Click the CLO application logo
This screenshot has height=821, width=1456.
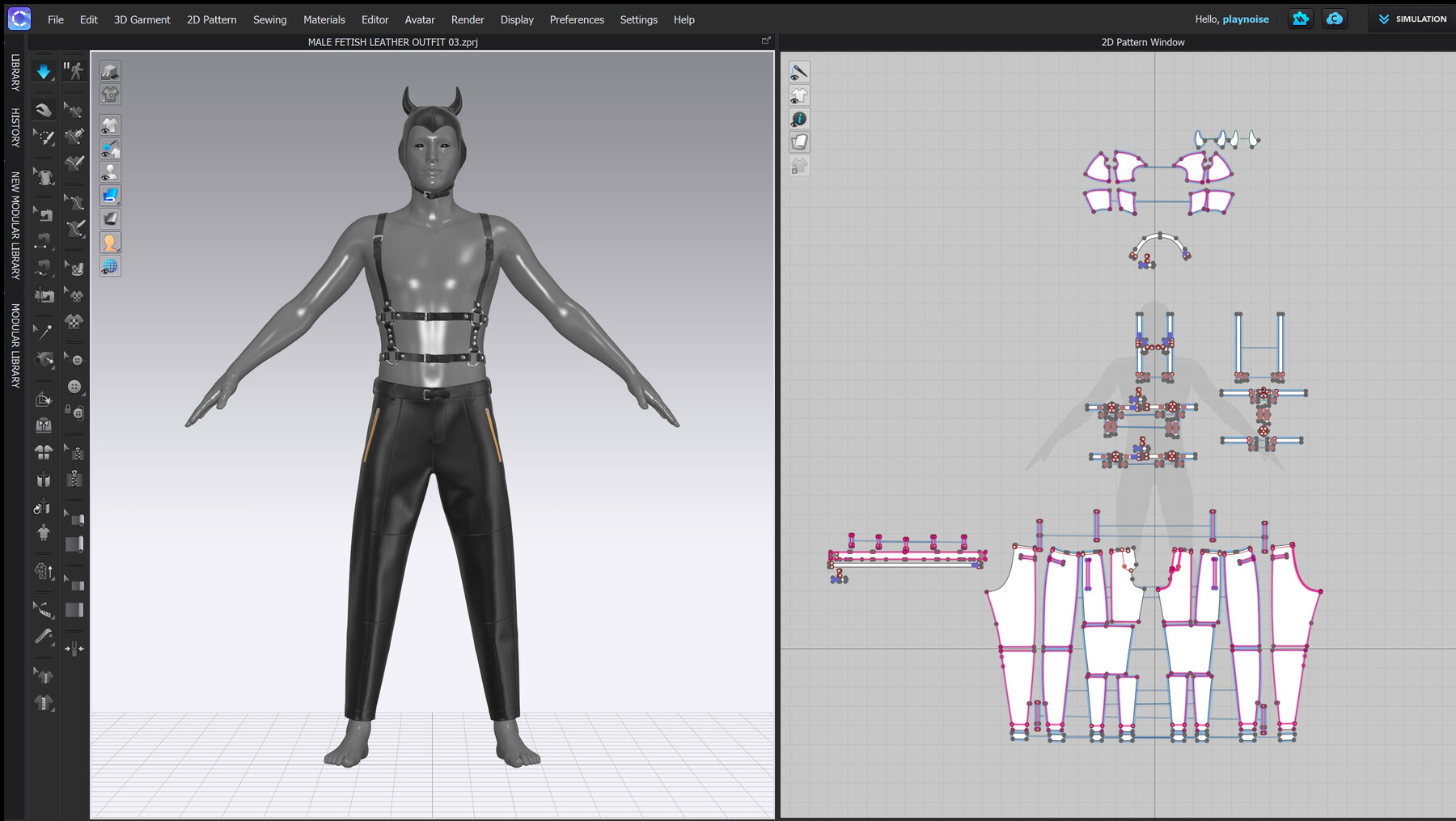pos(19,19)
